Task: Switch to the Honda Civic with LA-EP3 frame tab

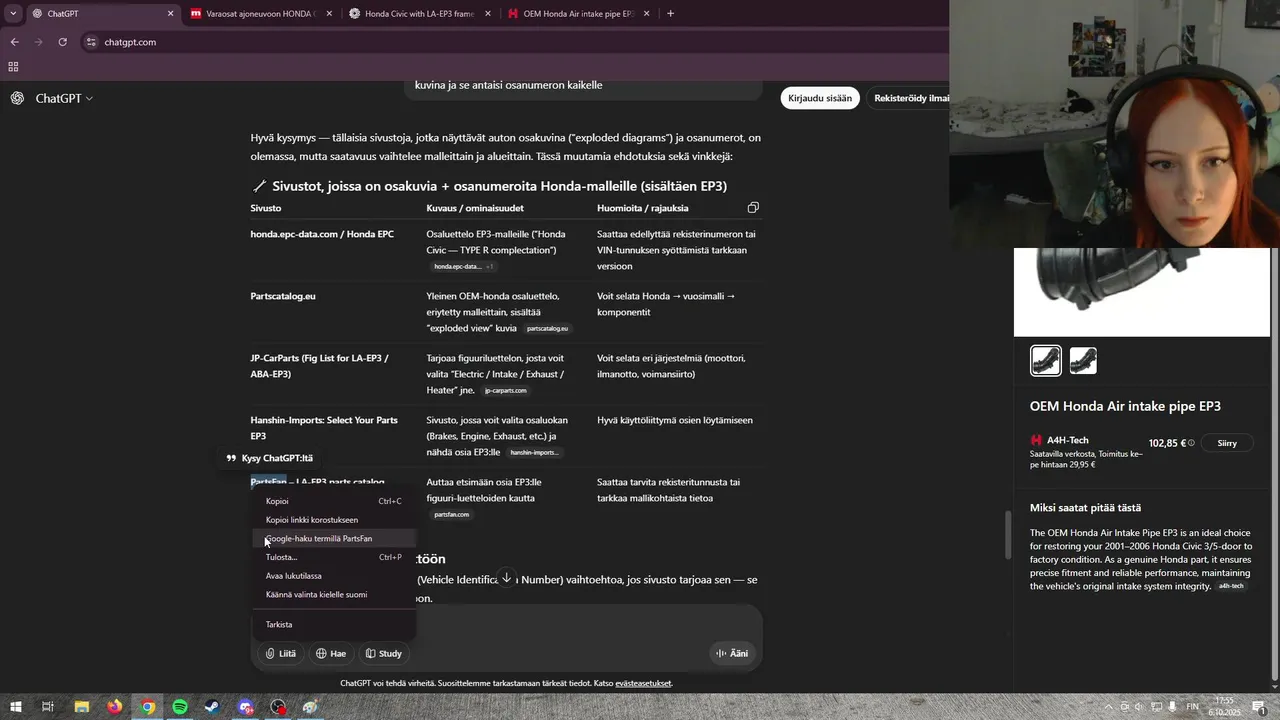Action: click(x=419, y=14)
